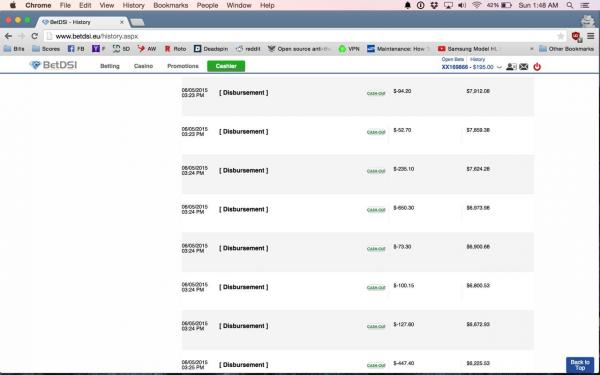Open the Chrome hamburger menu
Image resolution: width=600 pixels, height=375 pixels.
tap(591, 36)
